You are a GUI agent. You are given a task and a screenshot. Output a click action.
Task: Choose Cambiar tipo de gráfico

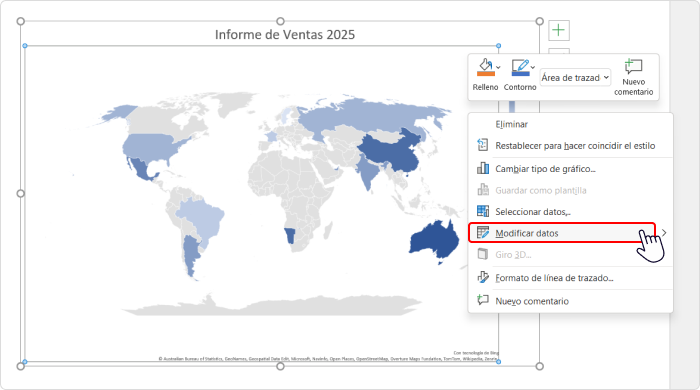pos(545,169)
